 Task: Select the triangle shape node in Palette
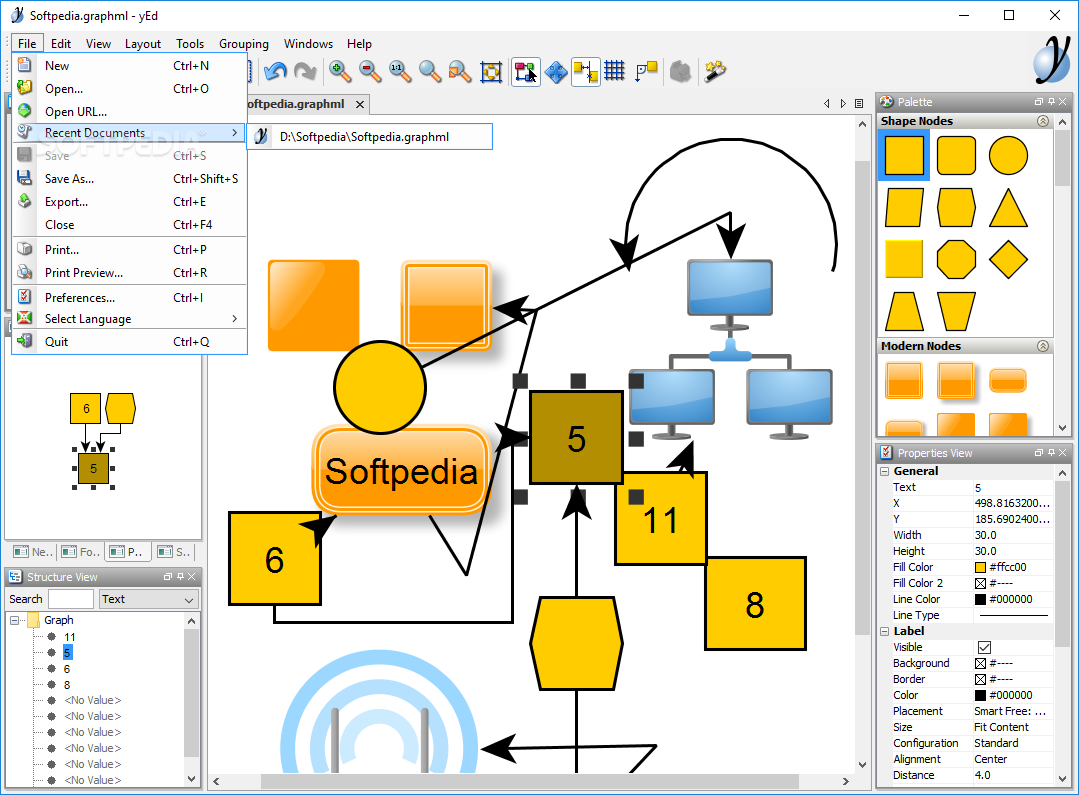(1008, 207)
